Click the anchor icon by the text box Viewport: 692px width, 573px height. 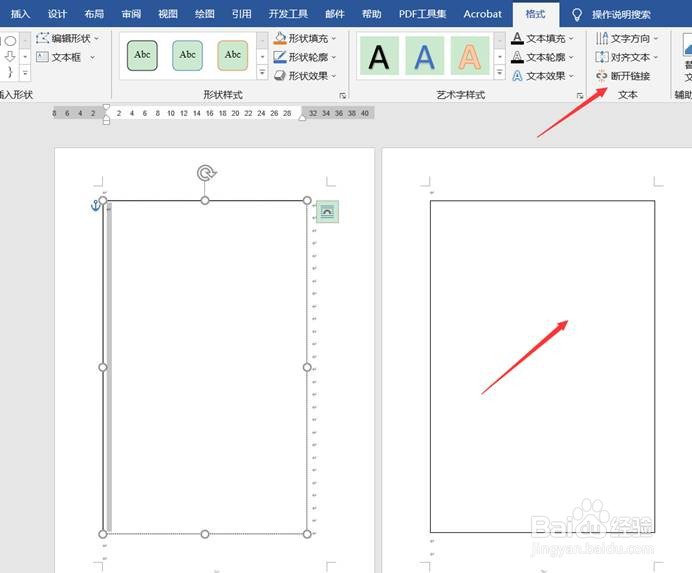click(95, 205)
